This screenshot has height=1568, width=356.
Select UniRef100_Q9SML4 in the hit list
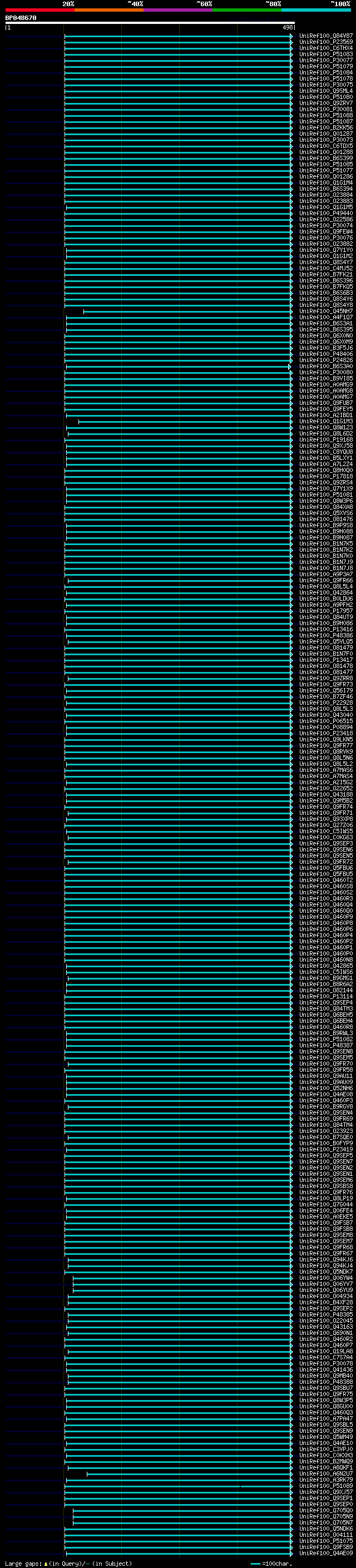pos(326,91)
